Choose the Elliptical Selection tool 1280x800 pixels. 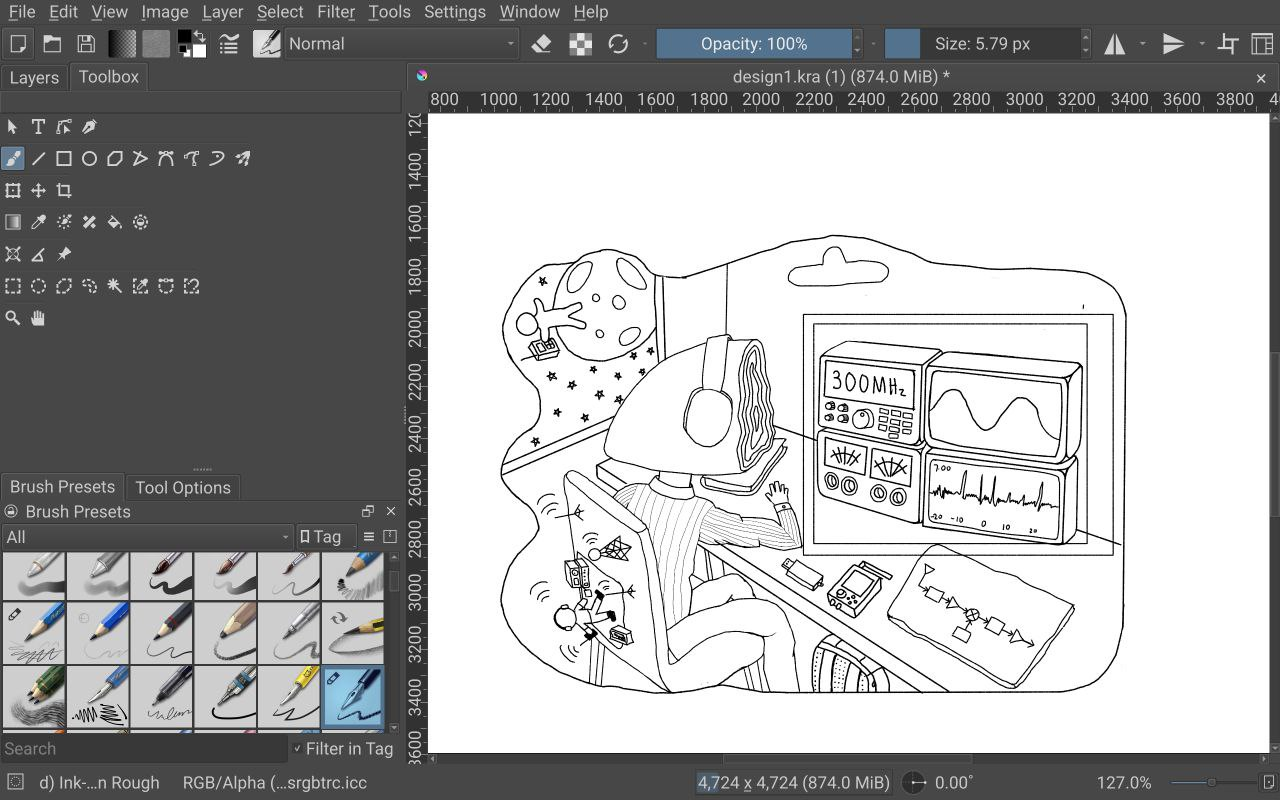[x=38, y=286]
